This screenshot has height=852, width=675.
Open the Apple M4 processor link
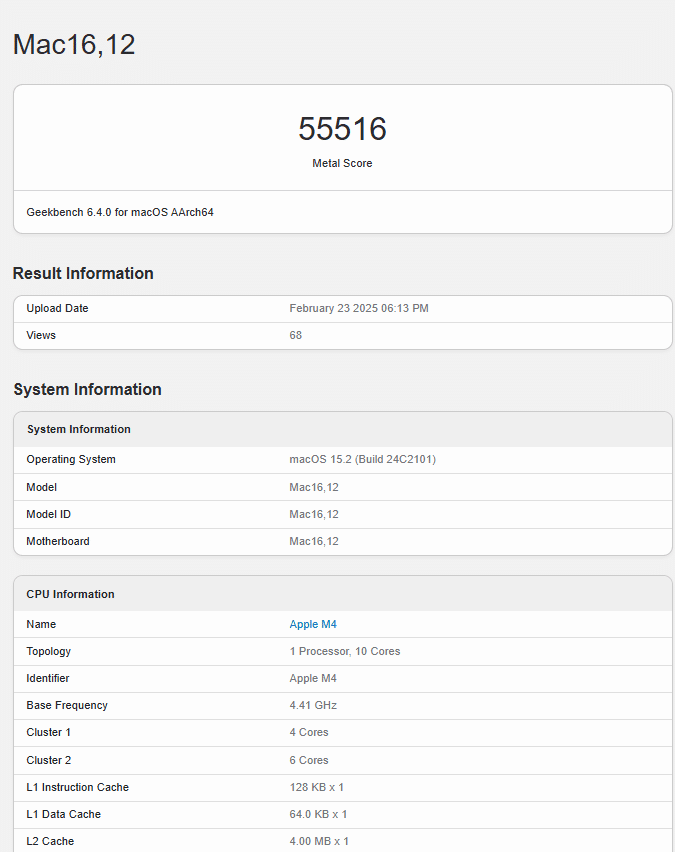coord(313,624)
